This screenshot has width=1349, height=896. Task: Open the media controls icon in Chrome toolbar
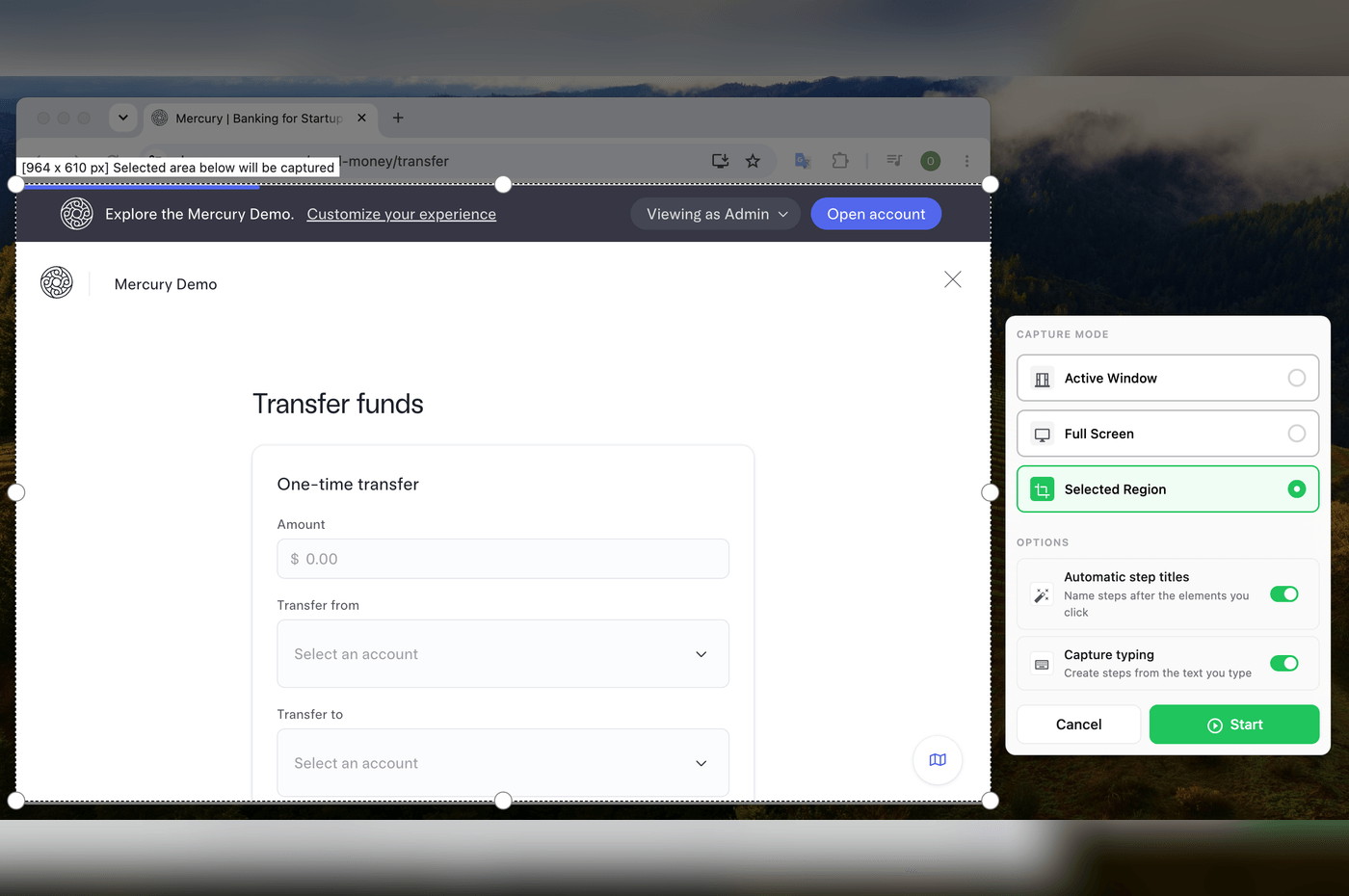pos(894,161)
